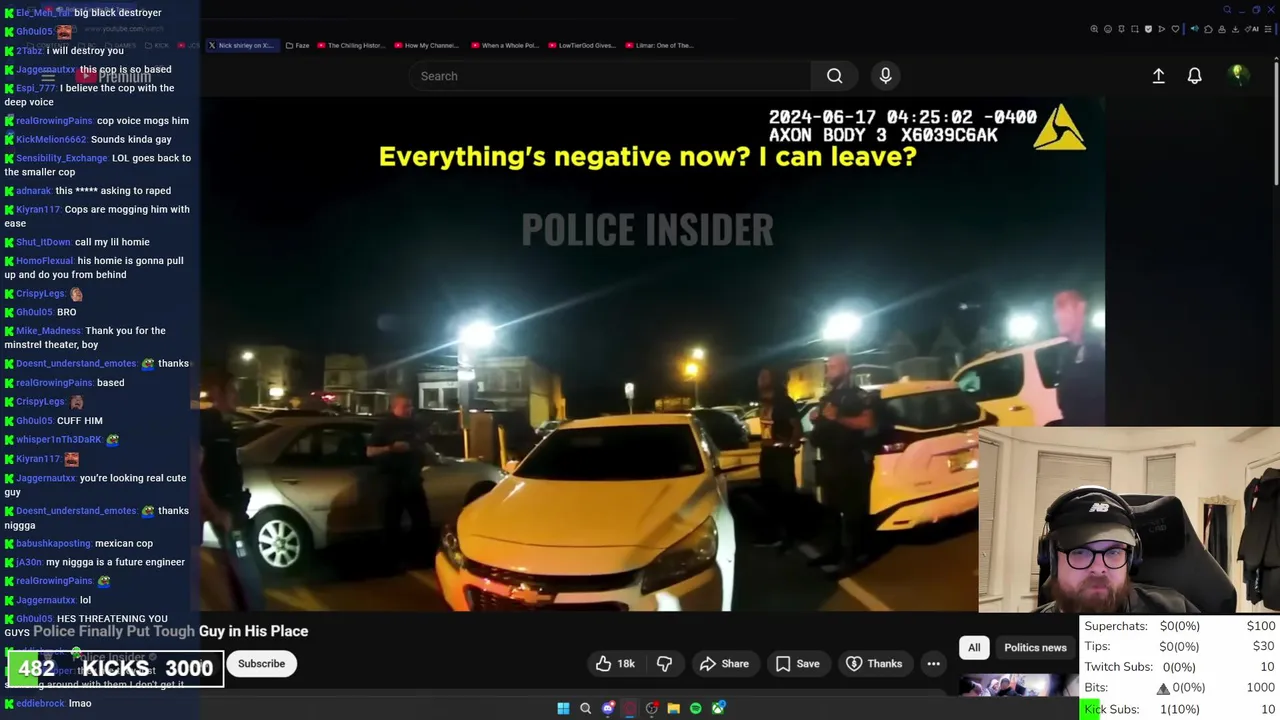Image resolution: width=1280 pixels, height=720 pixels.
Task: Open Xbox app from the taskbar
Action: [x=718, y=708]
